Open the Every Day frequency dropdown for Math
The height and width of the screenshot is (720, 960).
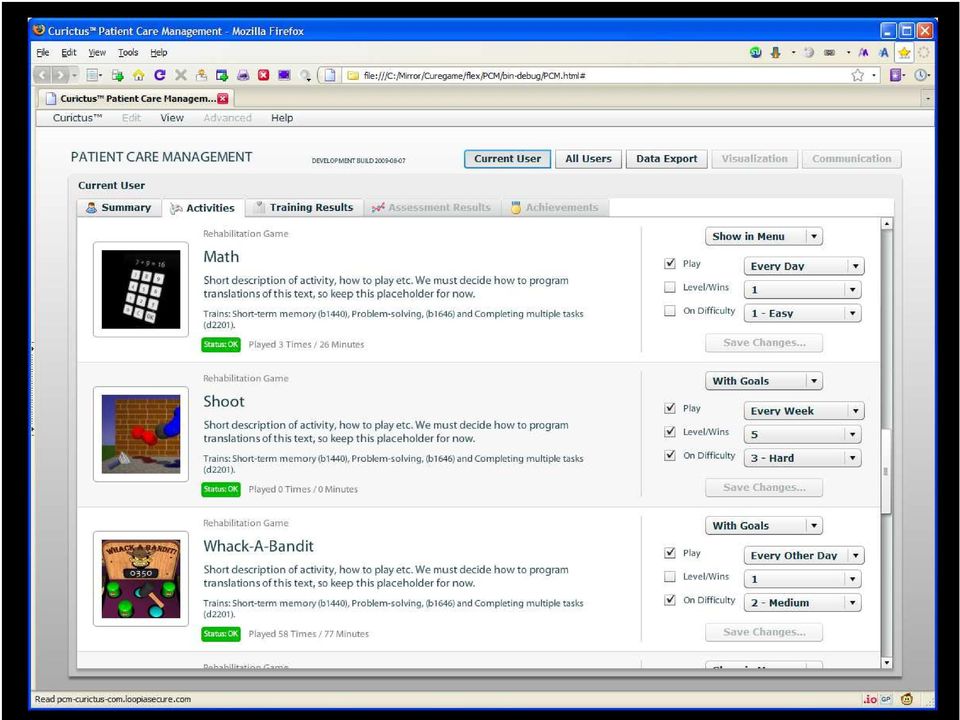point(804,266)
